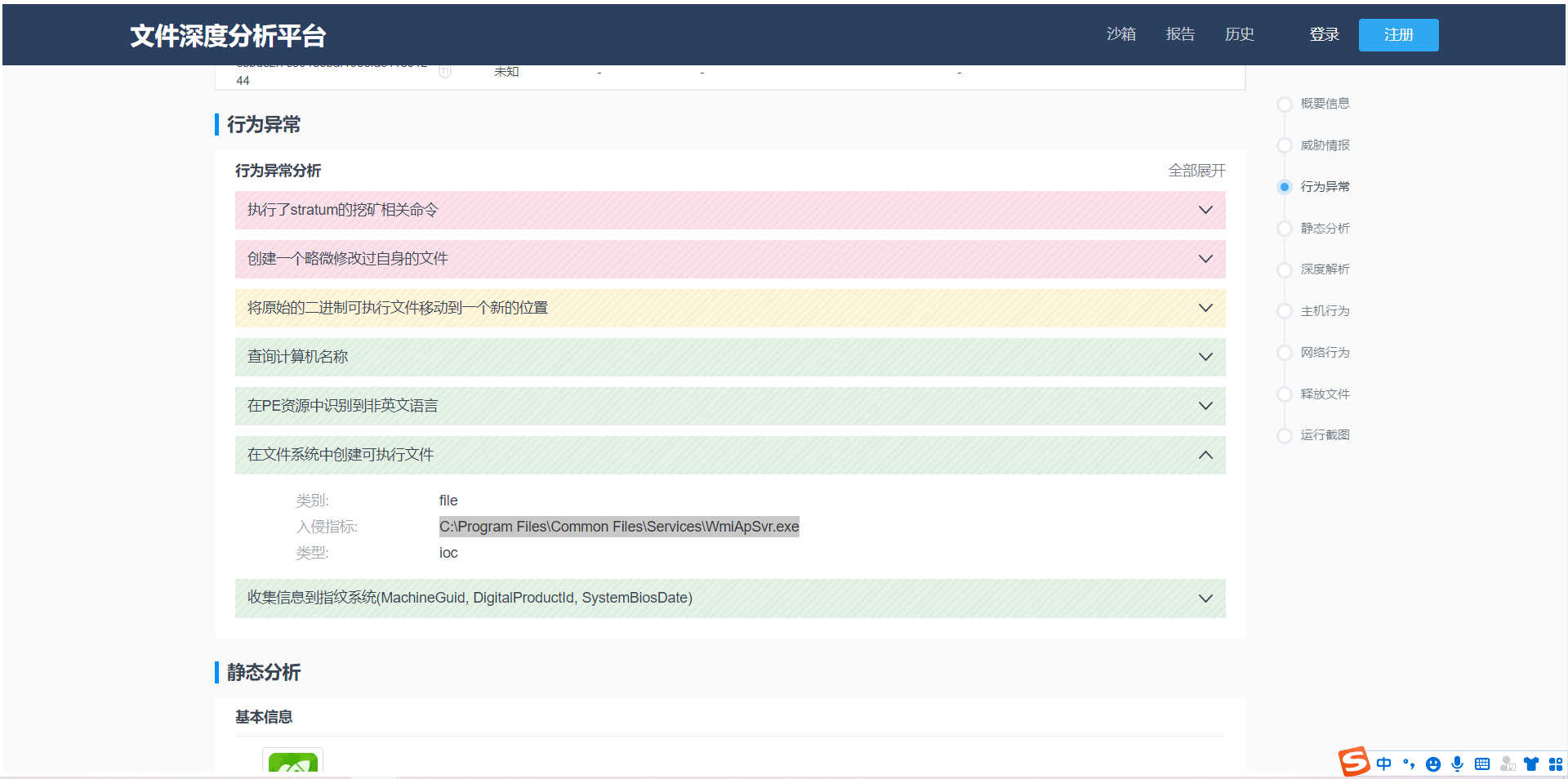Image resolution: width=1568 pixels, height=779 pixels.
Task: Expand the 在PE资源中识别到非英文语言 row chevron
Action: (x=1205, y=406)
